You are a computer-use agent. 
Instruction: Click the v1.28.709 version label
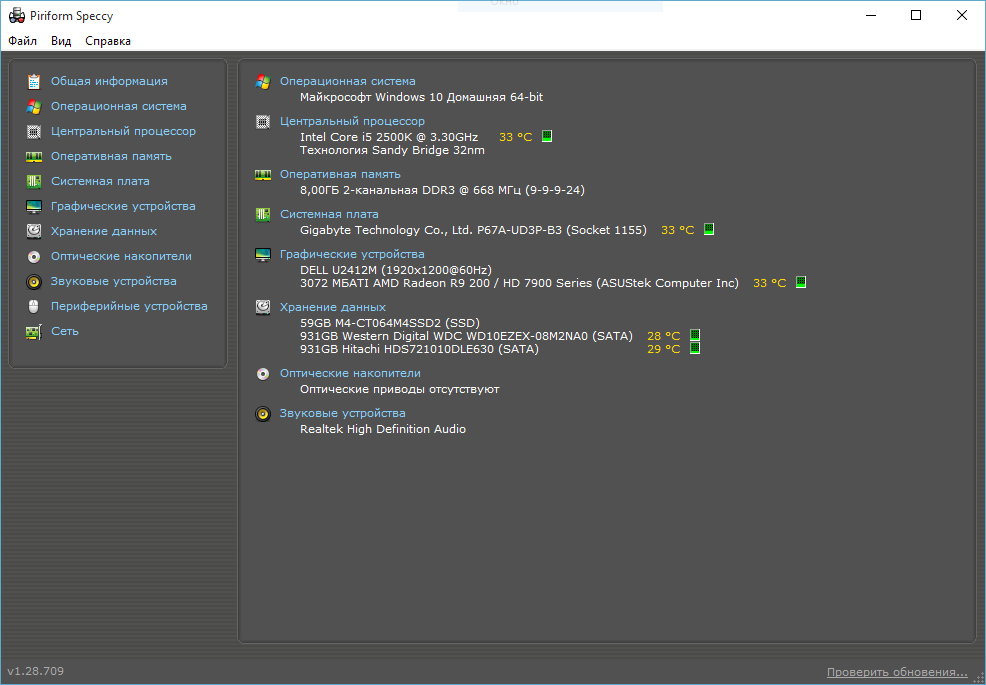[36, 671]
